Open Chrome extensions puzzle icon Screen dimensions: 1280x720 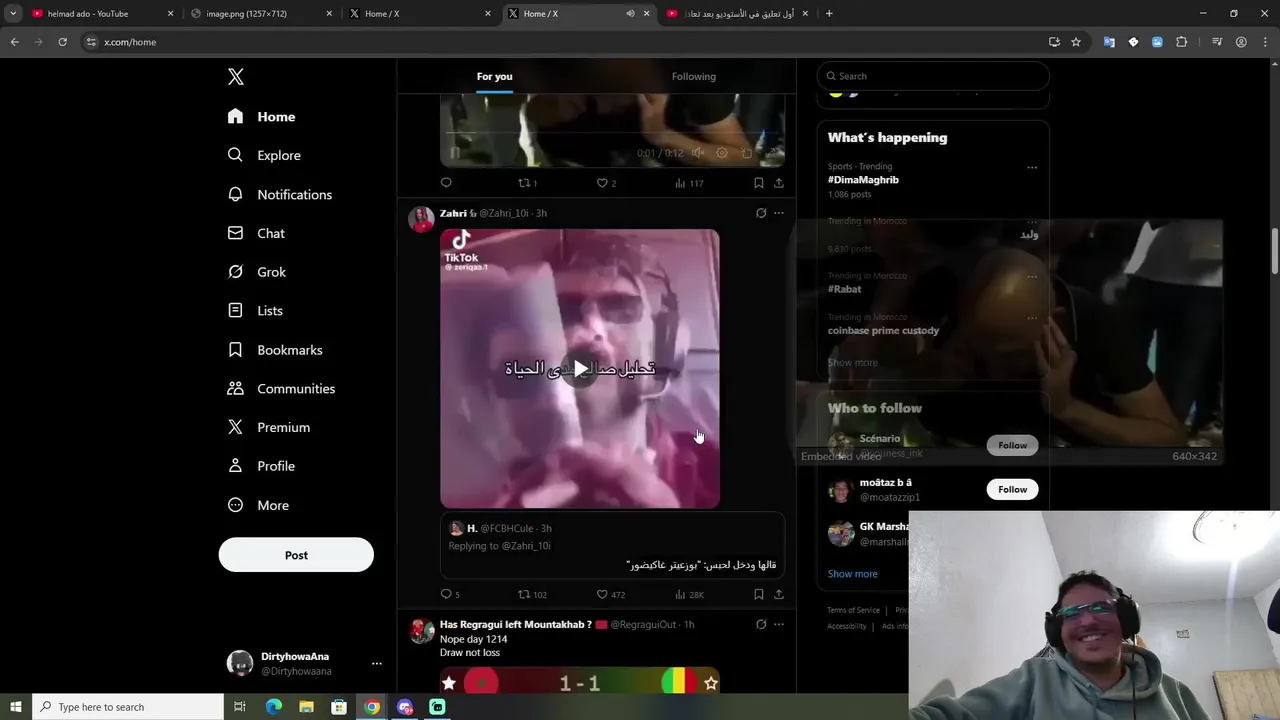point(1181,42)
